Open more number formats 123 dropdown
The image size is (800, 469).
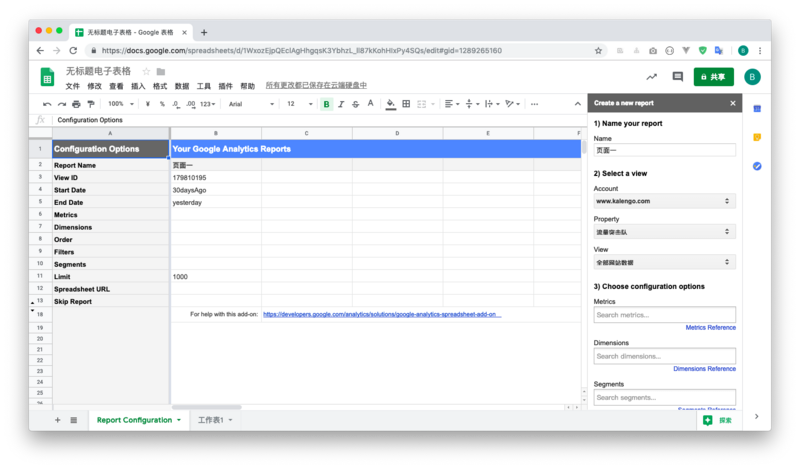pyautogui.click(x=208, y=104)
